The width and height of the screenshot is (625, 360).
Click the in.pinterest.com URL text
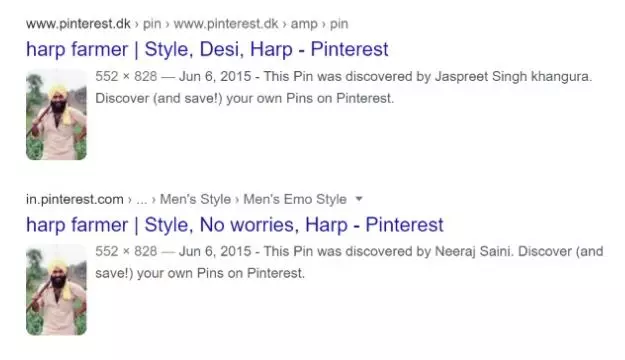(x=75, y=199)
